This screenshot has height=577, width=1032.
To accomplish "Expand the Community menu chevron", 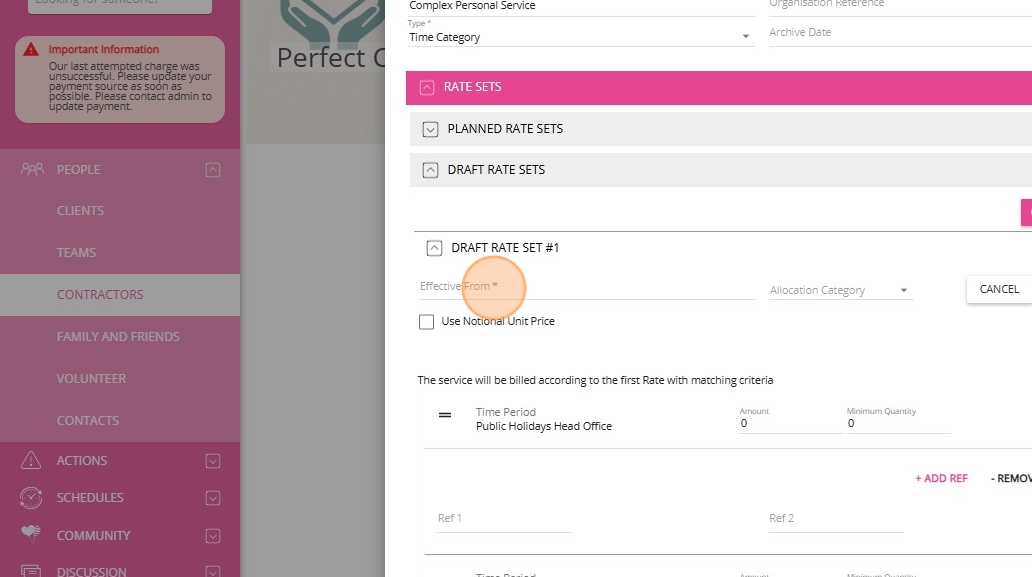I will coord(213,536).
